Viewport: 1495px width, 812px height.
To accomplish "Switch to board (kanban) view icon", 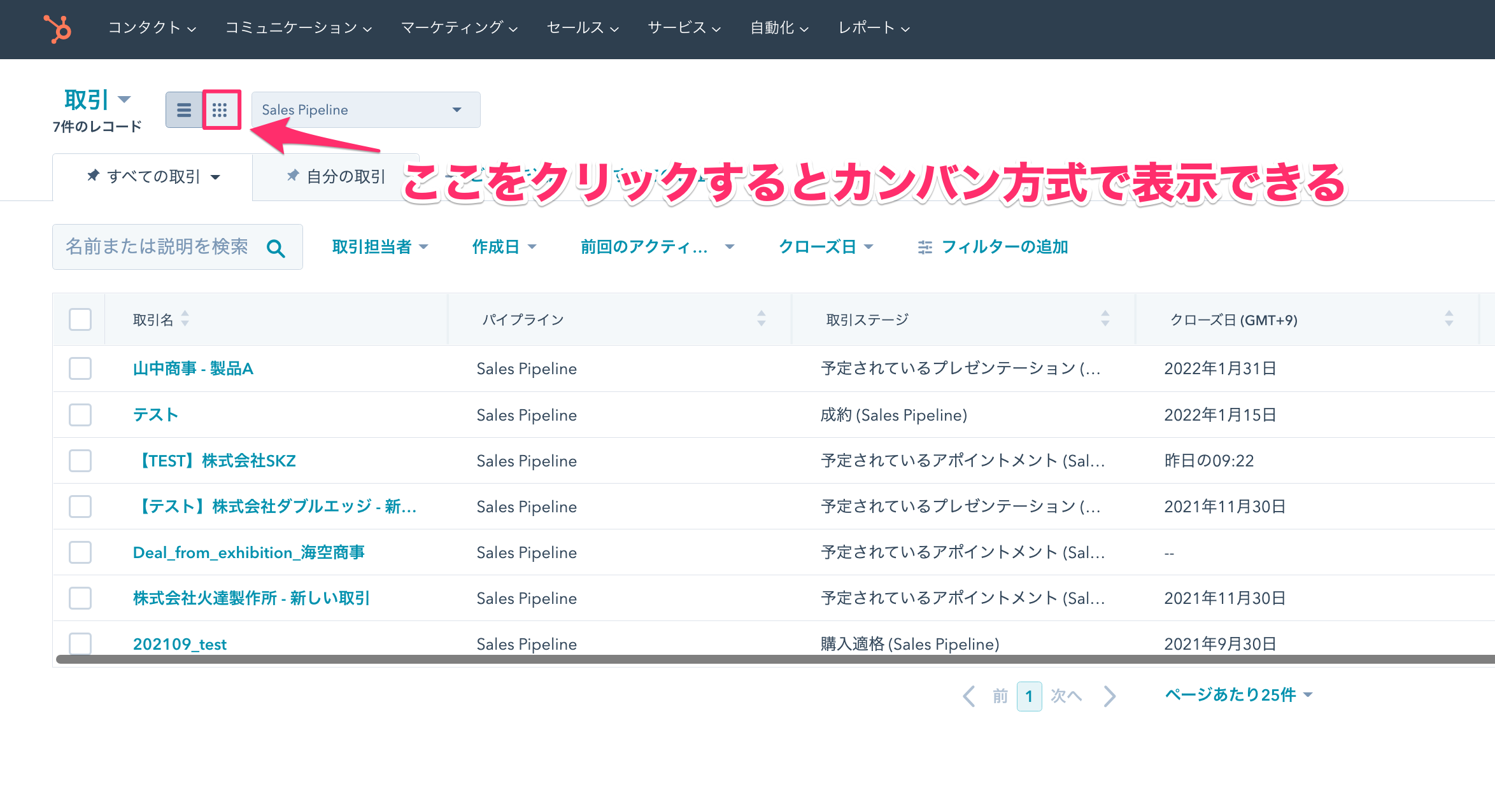I will [220, 110].
